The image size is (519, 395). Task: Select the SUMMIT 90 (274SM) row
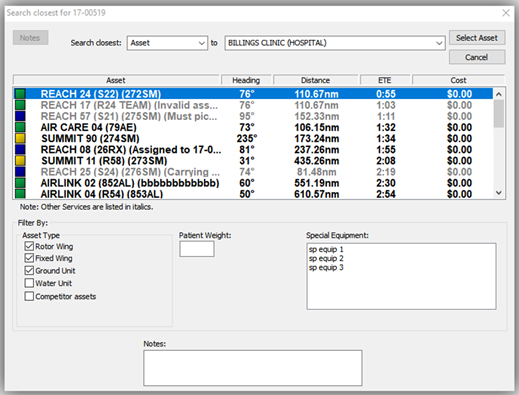pos(253,138)
